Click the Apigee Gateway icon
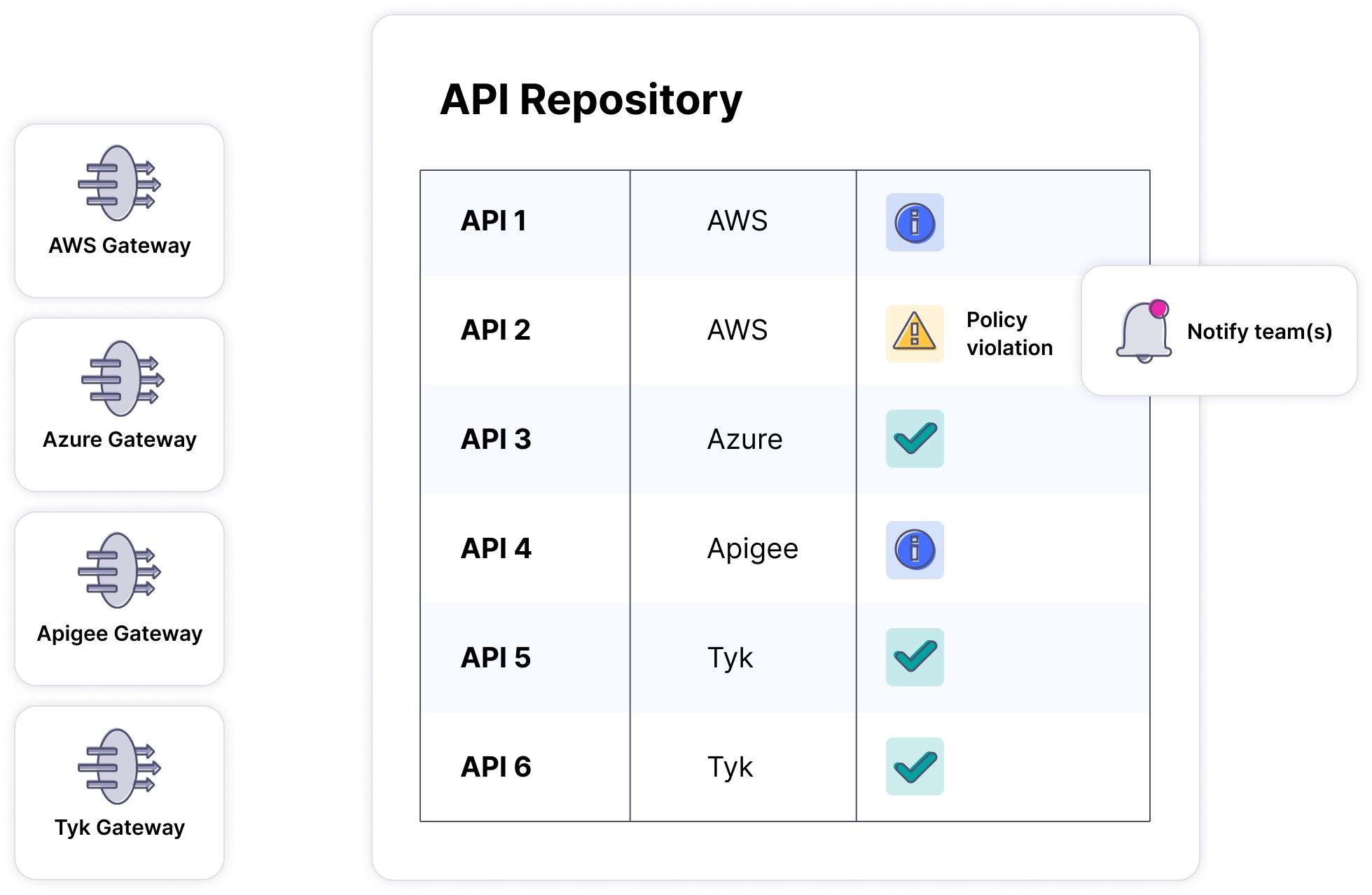 119,571
